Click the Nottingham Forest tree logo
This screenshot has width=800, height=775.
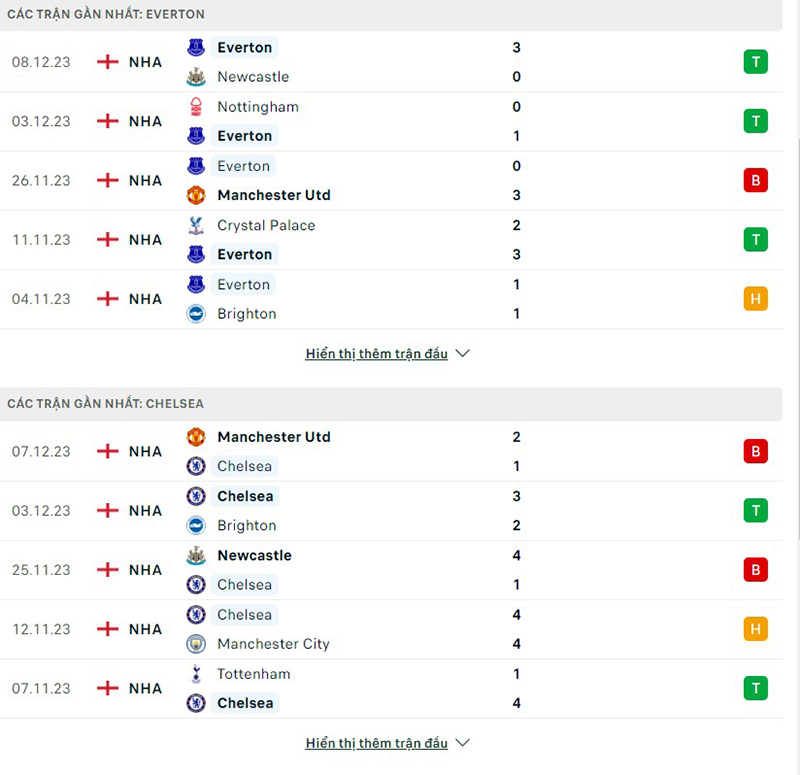pos(196,106)
